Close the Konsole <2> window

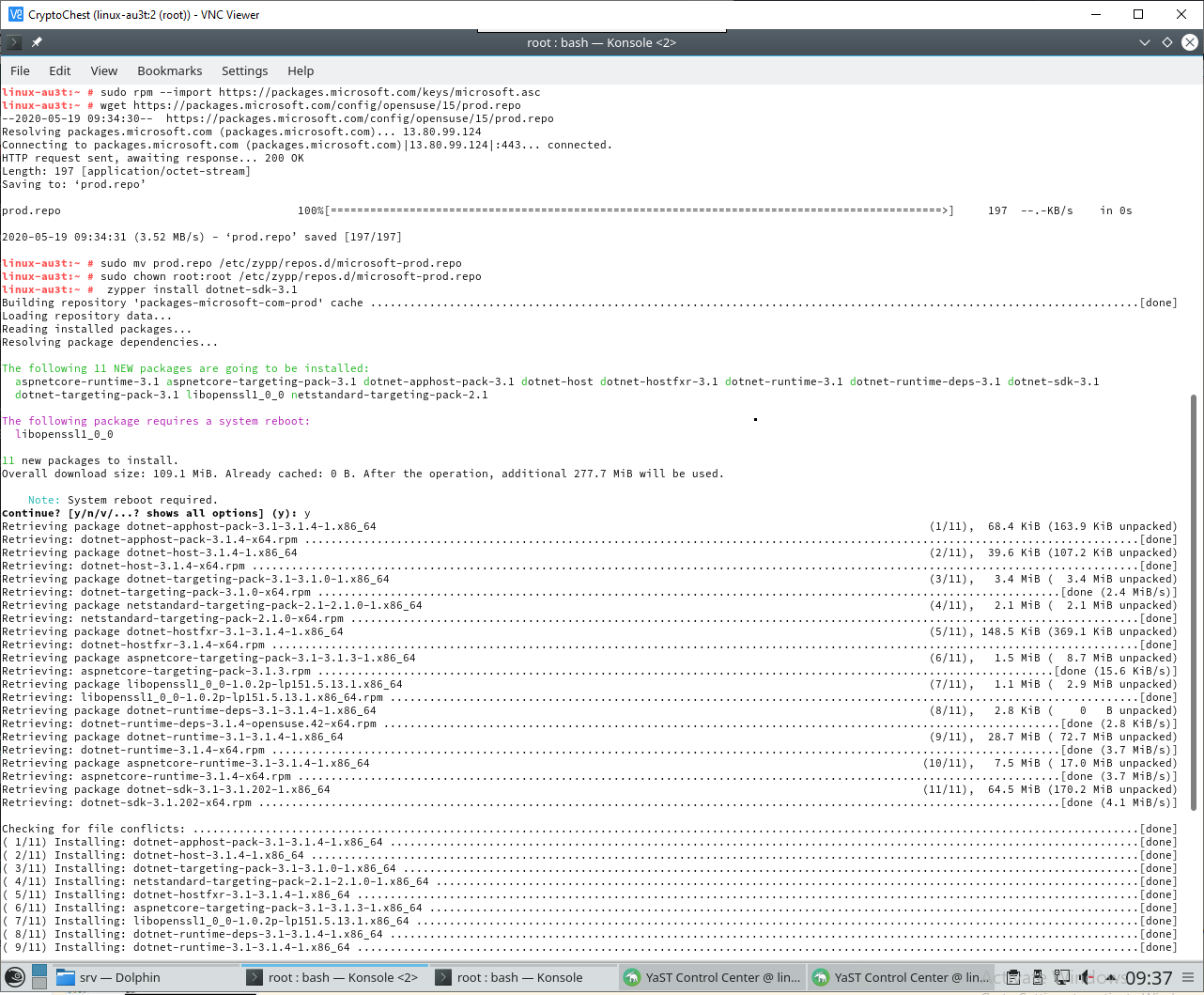click(1190, 42)
